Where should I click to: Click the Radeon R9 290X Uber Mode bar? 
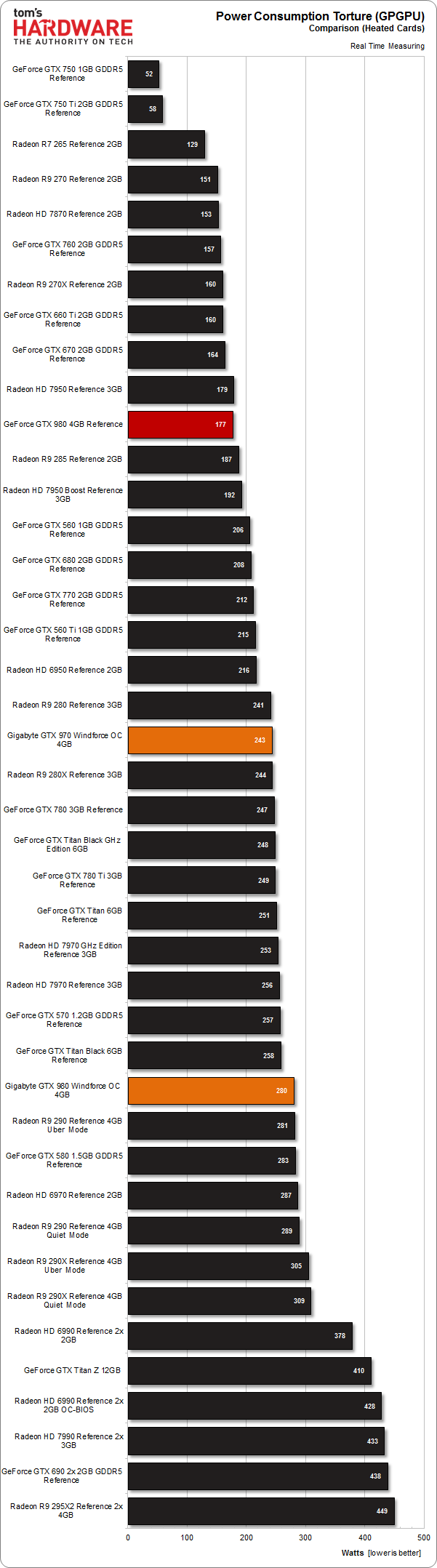tap(218, 1266)
